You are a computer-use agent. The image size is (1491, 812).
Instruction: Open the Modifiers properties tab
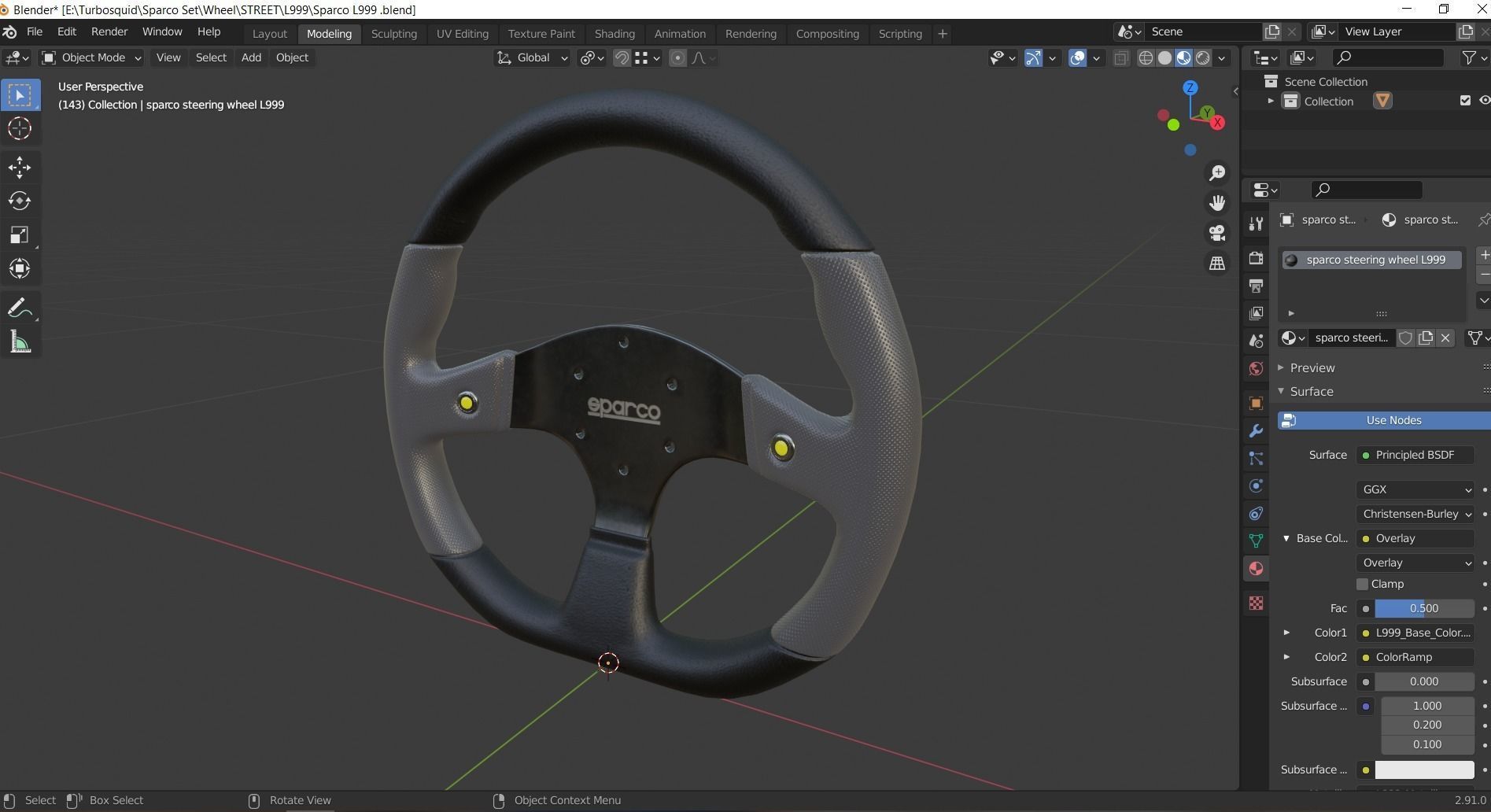(x=1256, y=431)
